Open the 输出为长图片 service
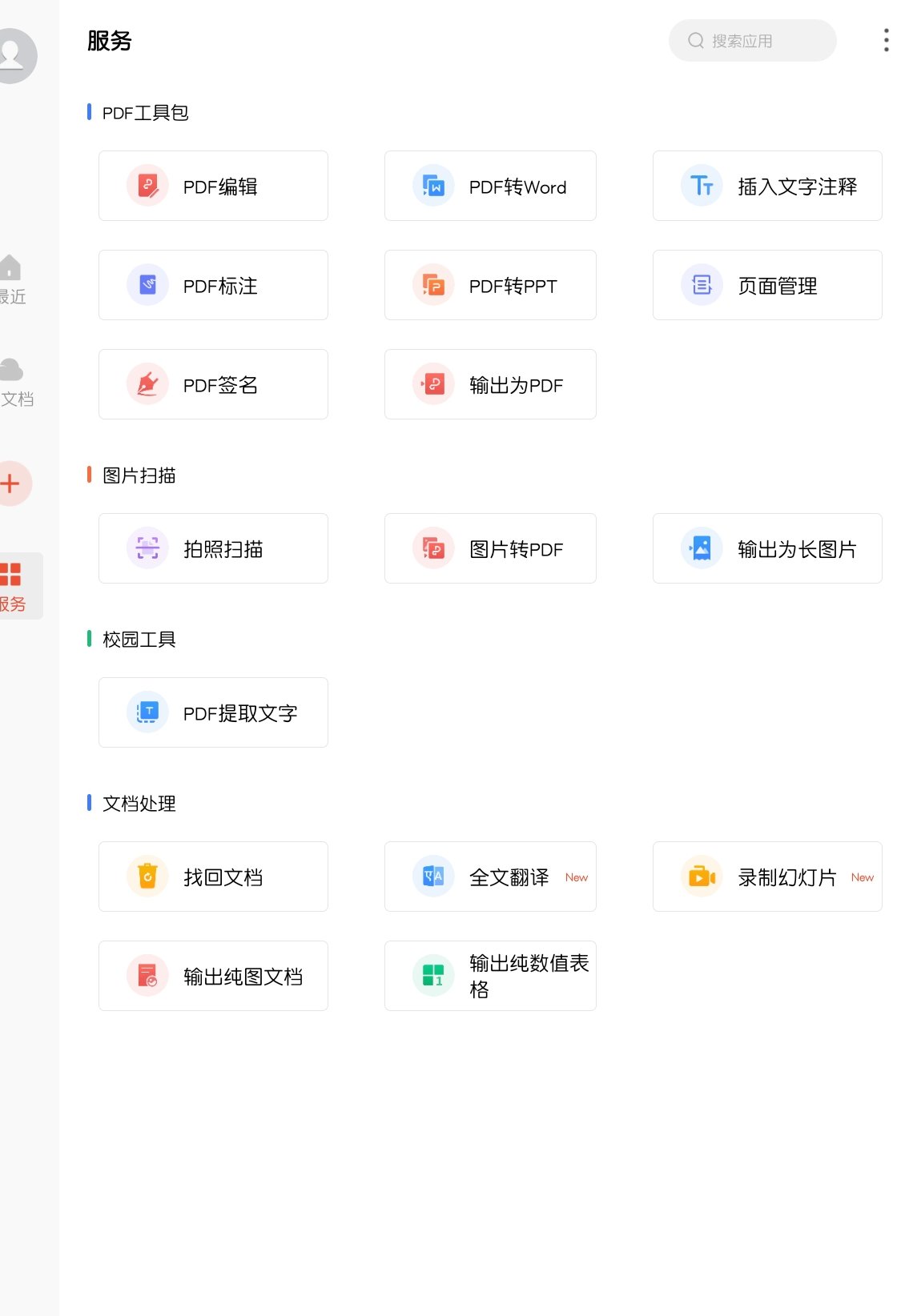Image resolution: width=921 pixels, height=1316 pixels. point(767,548)
